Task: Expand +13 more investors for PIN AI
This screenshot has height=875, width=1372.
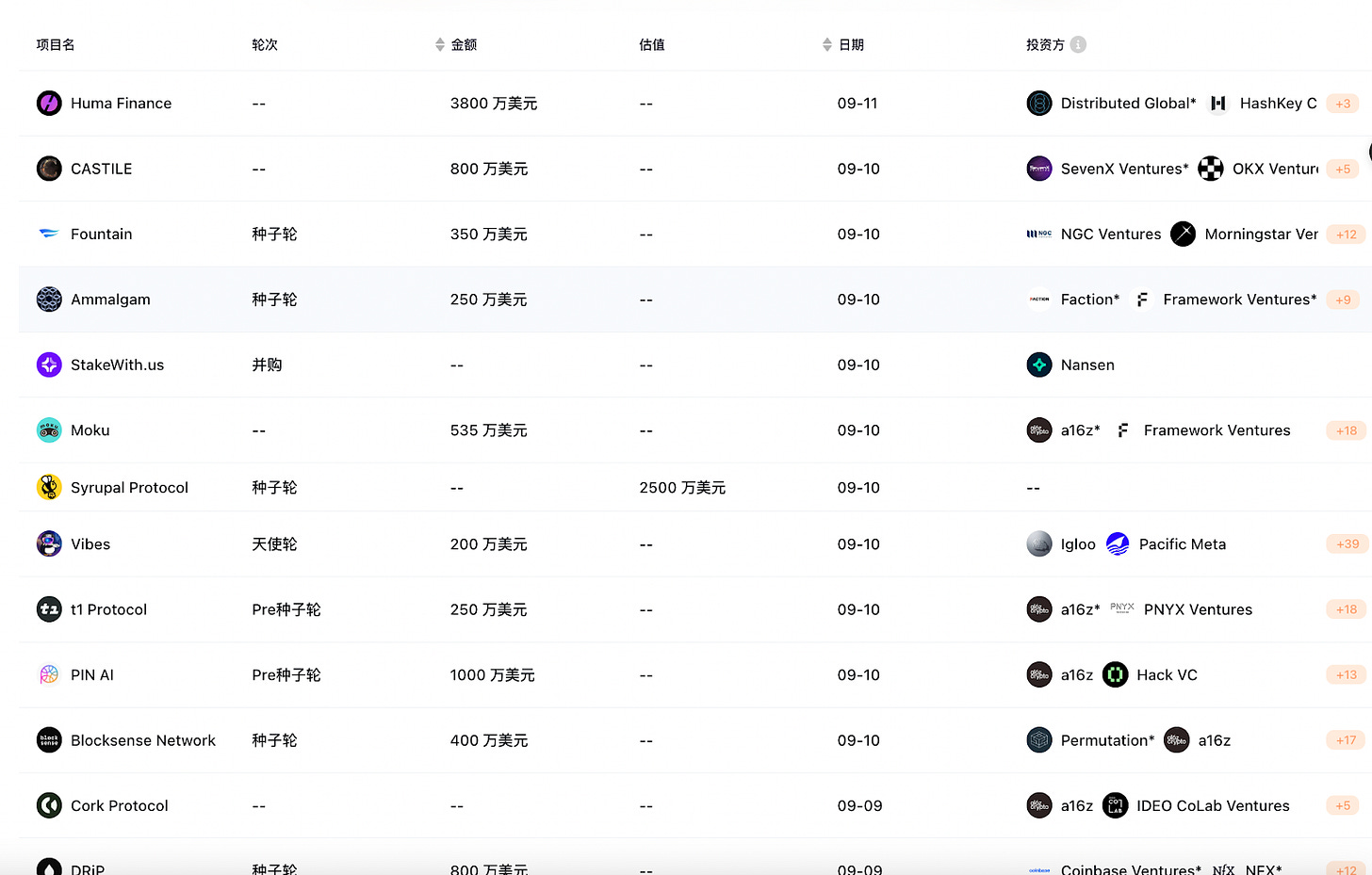Action: click(1346, 674)
